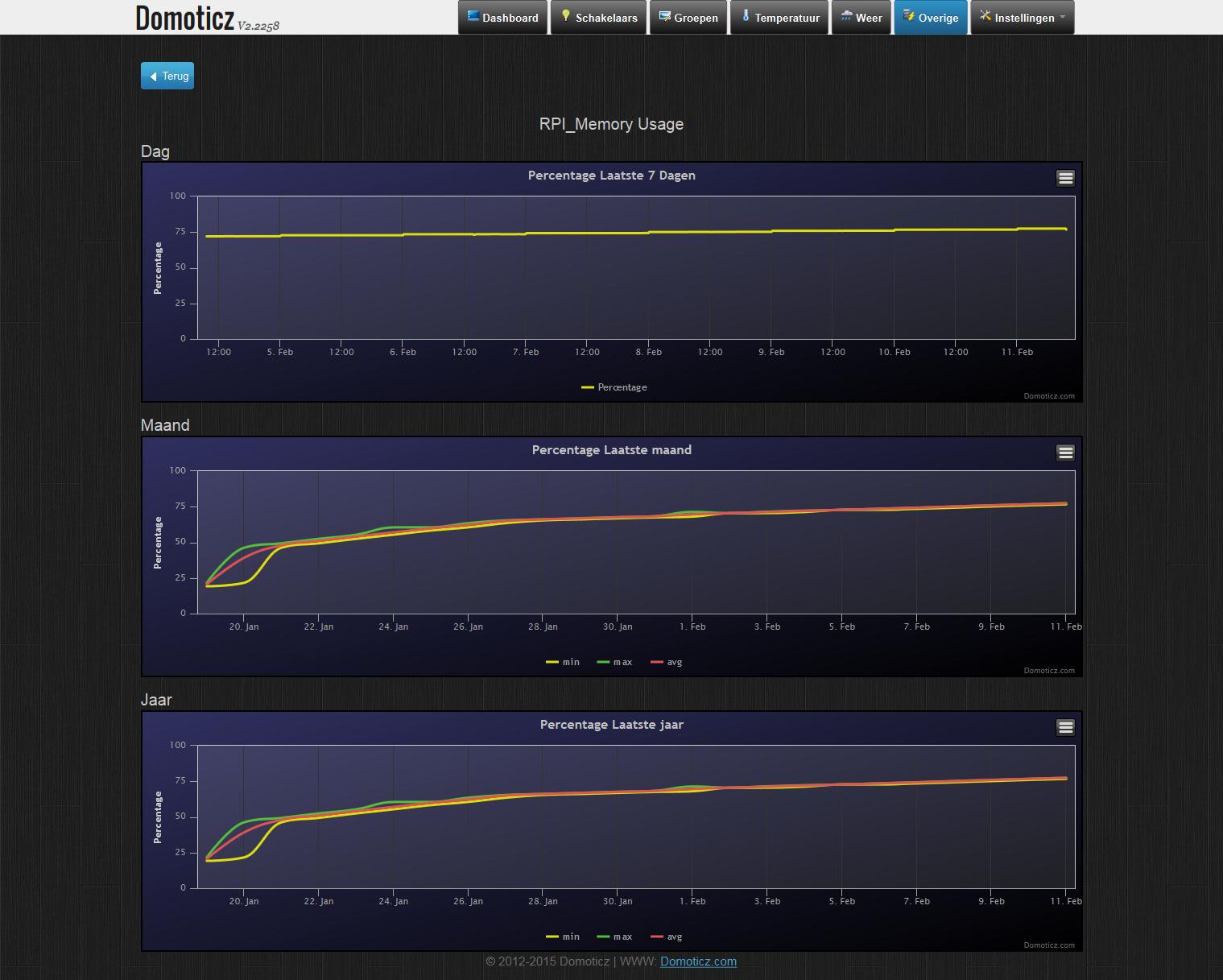Click the Percentage Laatste 7 Dagen title

pyautogui.click(x=612, y=176)
